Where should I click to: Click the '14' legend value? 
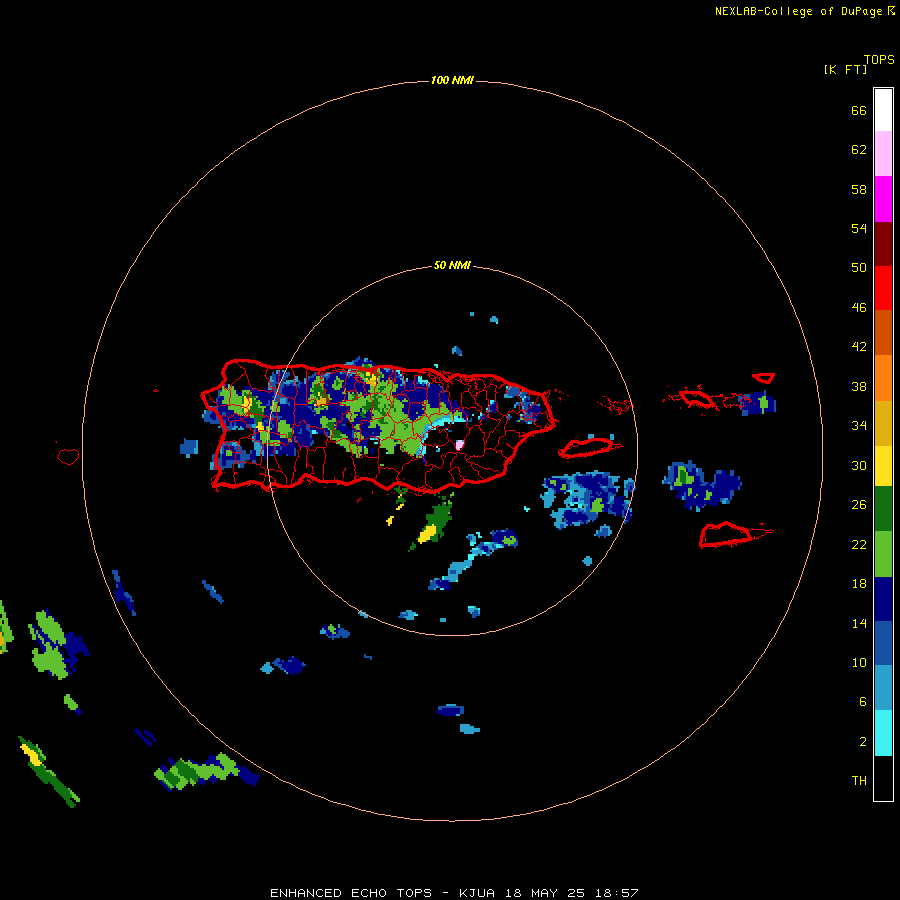pos(859,623)
